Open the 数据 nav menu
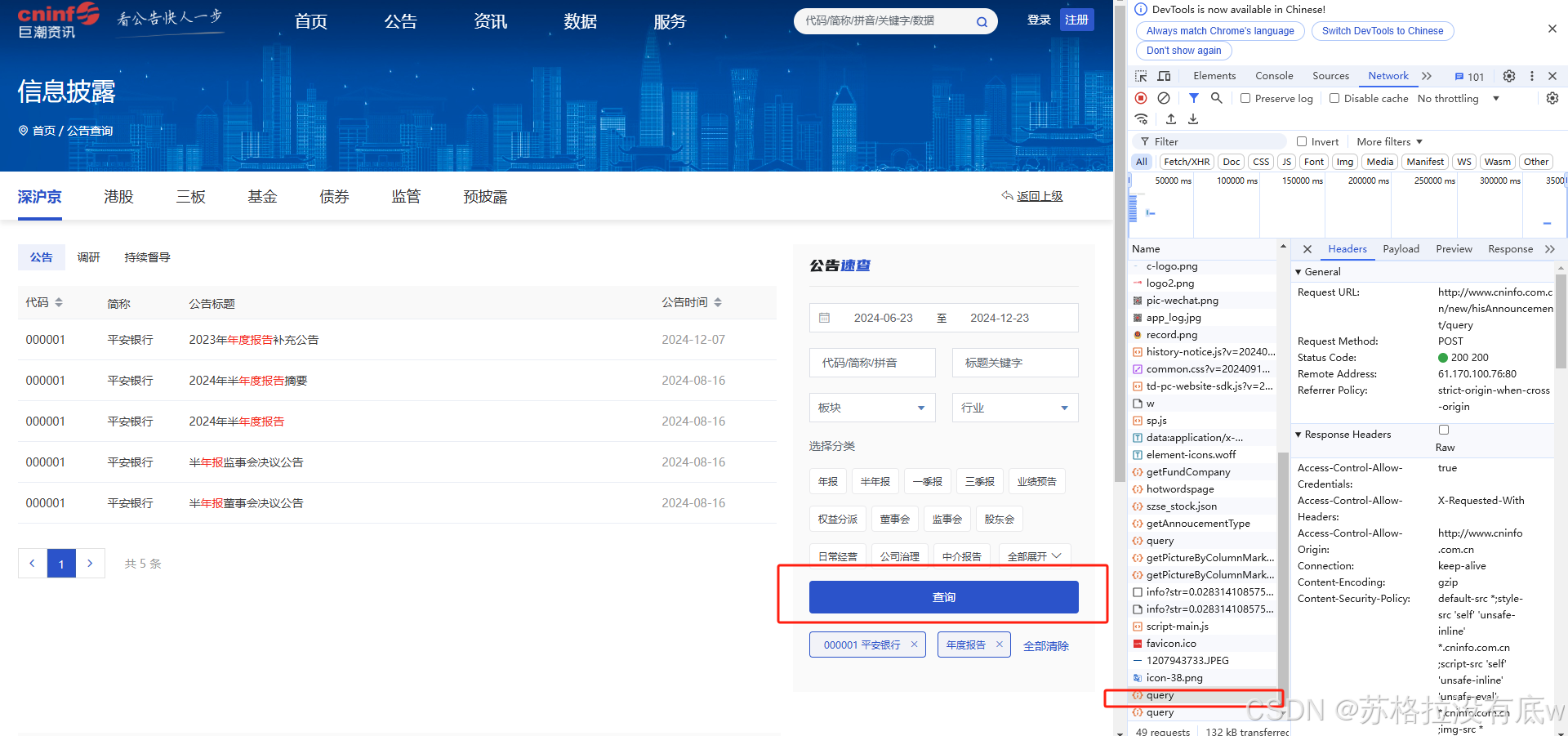This screenshot has width=1568, height=736. [x=580, y=21]
